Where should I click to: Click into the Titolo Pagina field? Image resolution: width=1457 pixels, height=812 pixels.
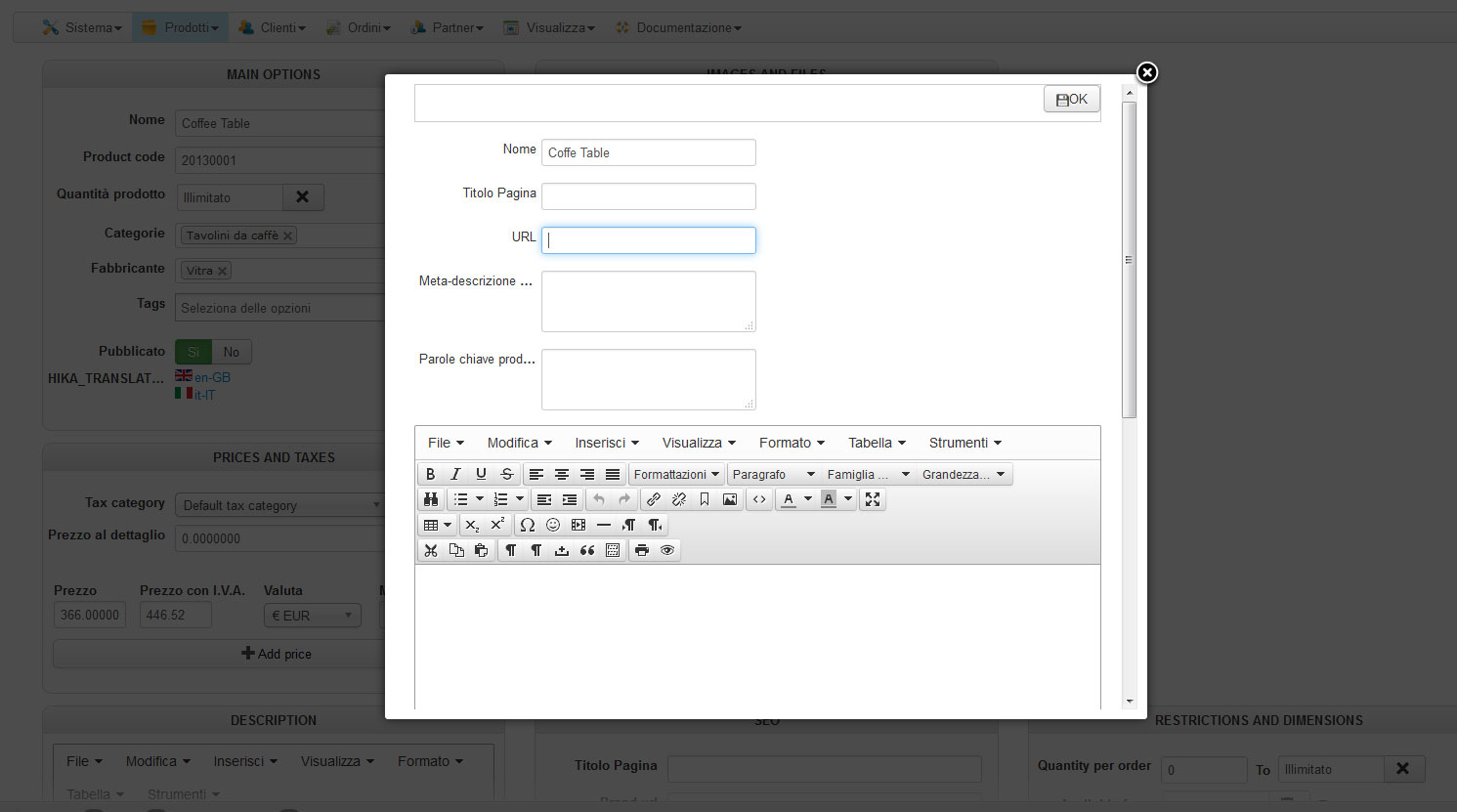click(x=648, y=196)
